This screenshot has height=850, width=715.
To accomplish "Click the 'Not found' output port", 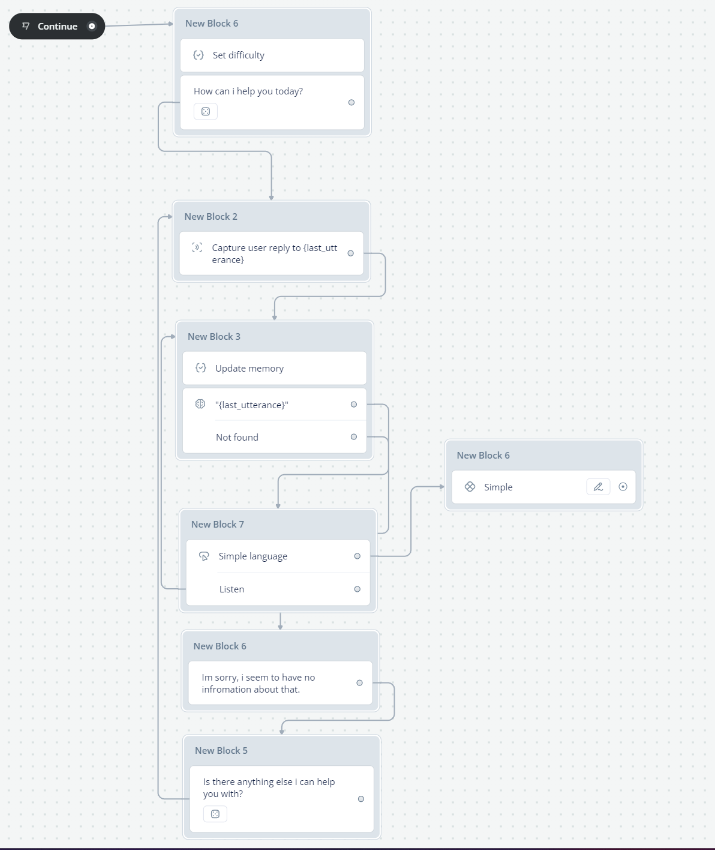I will tap(354, 437).
